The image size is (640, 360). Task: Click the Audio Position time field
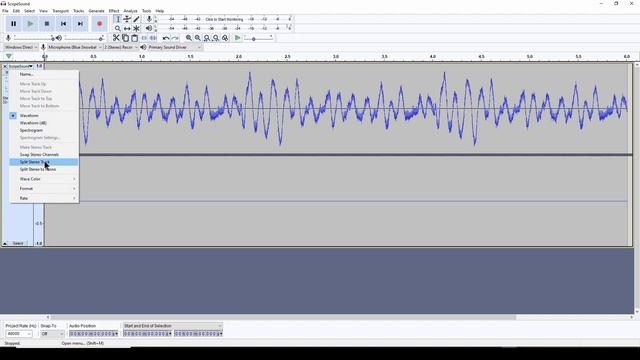tap(93, 334)
